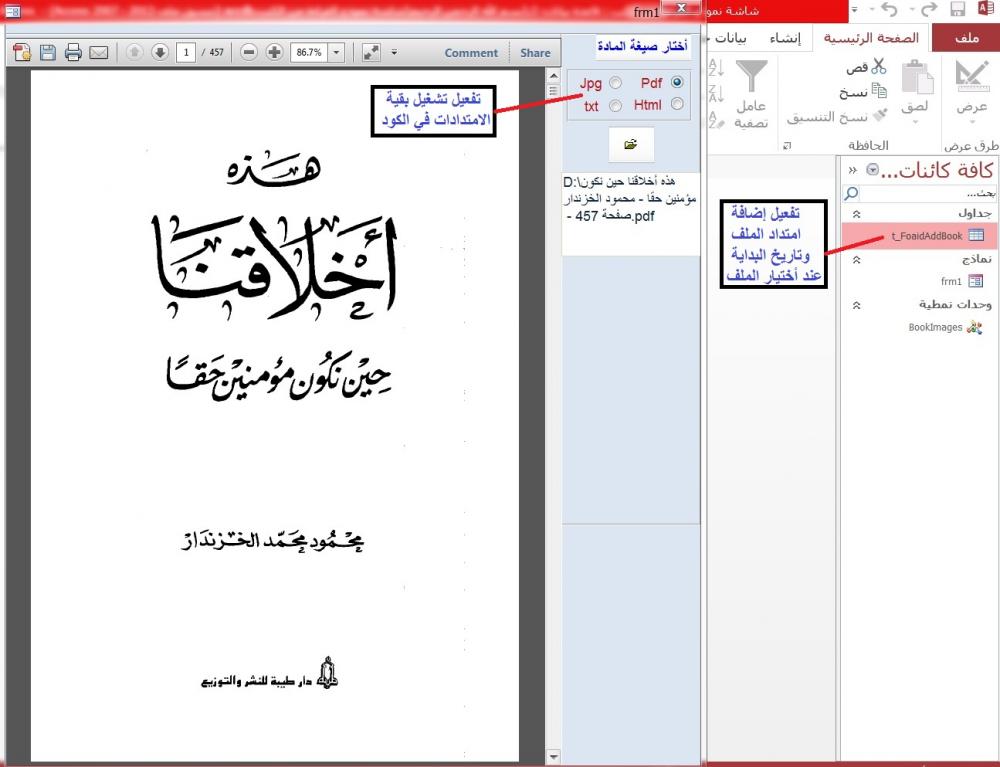Open the ملف (File) tab
Screen dimensions: 1000x767
tap(966, 38)
